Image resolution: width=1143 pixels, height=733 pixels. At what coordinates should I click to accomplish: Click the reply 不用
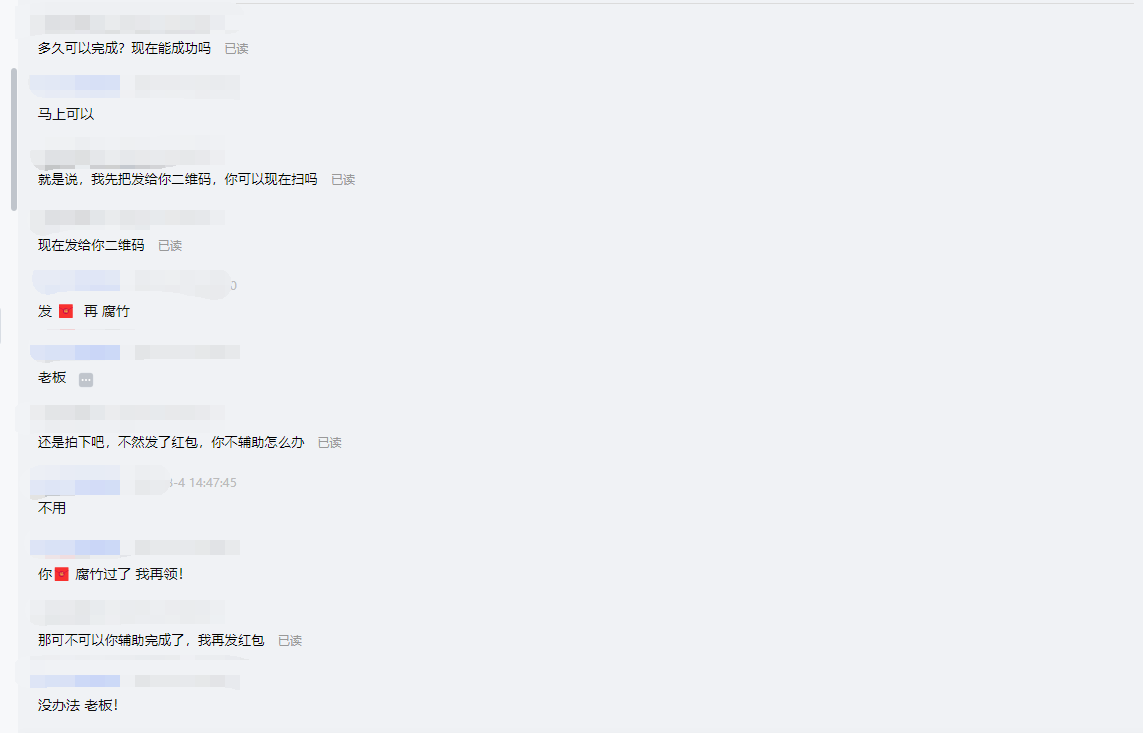coord(52,508)
